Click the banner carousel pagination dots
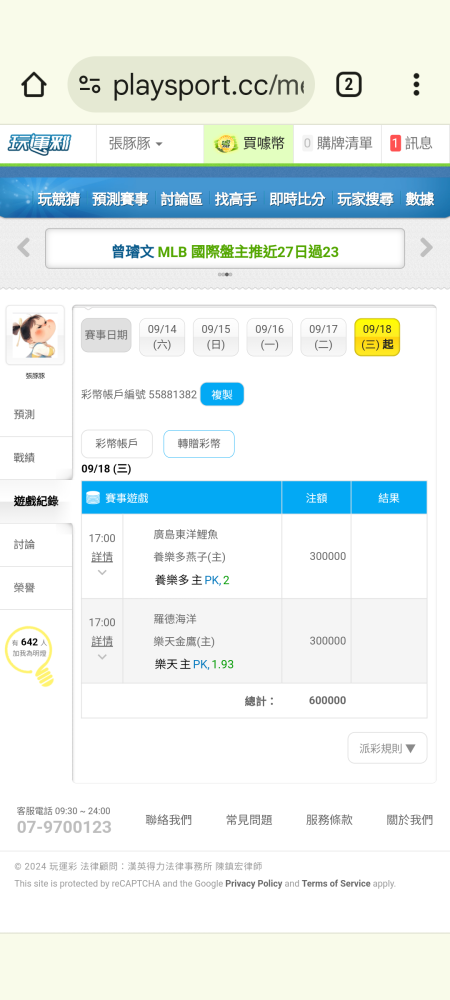 [225, 274]
